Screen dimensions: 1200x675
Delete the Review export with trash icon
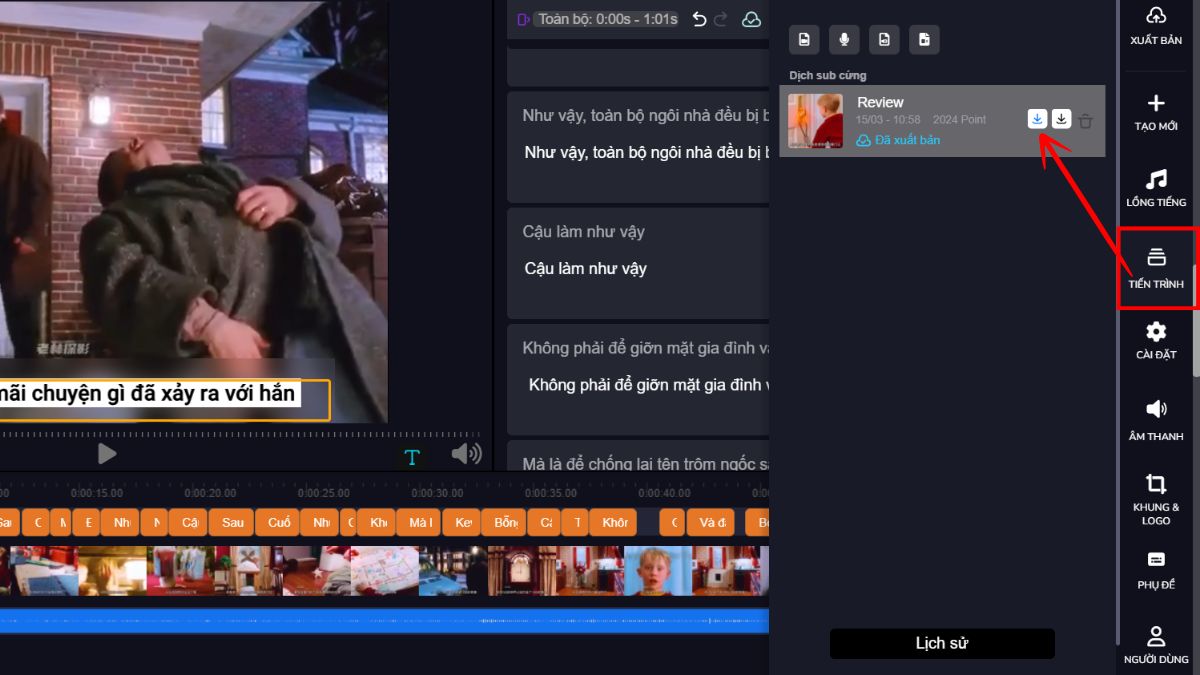point(1086,121)
